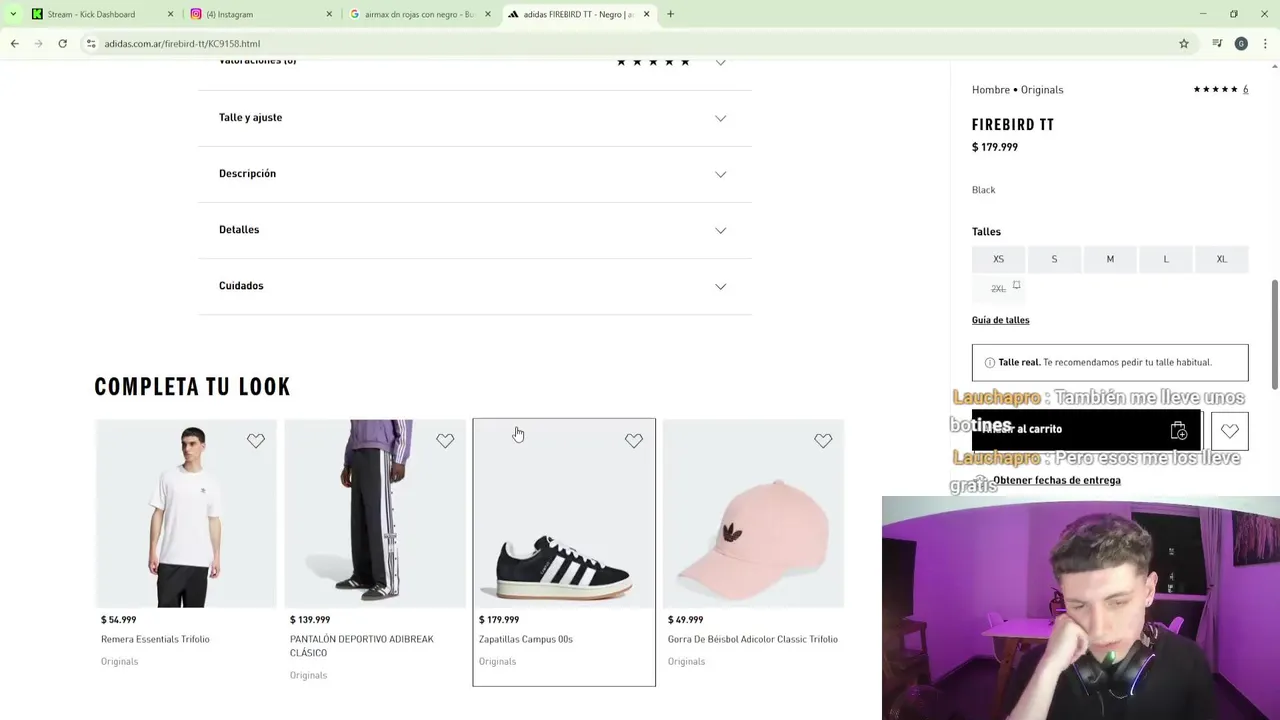This screenshot has width=1280, height=720.
Task: Close the Kick Dashboard tab
Action: tap(170, 14)
